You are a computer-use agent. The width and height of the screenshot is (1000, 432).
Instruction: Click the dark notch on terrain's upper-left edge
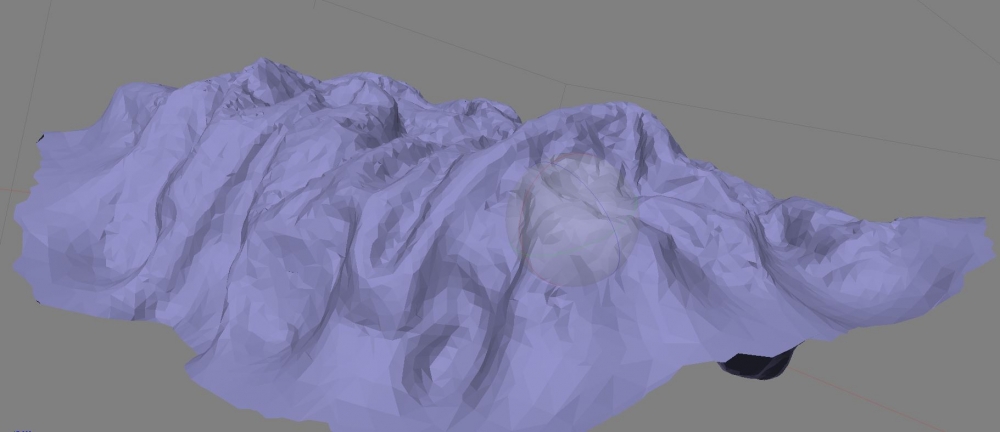41,137
